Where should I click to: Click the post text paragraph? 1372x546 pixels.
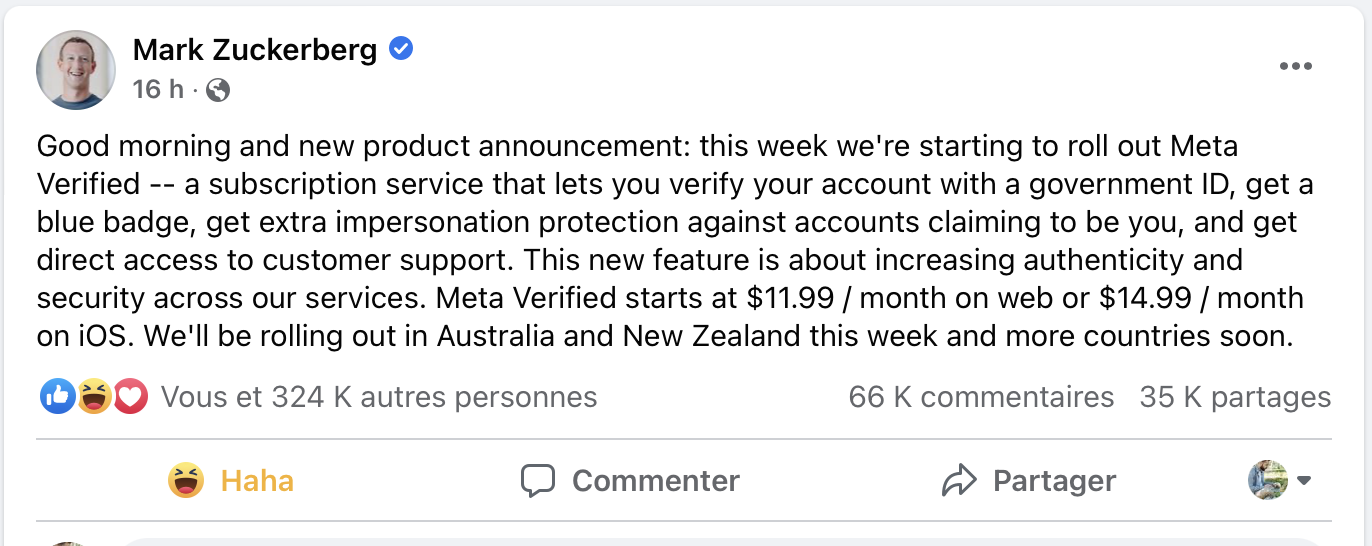[x=675, y=241]
